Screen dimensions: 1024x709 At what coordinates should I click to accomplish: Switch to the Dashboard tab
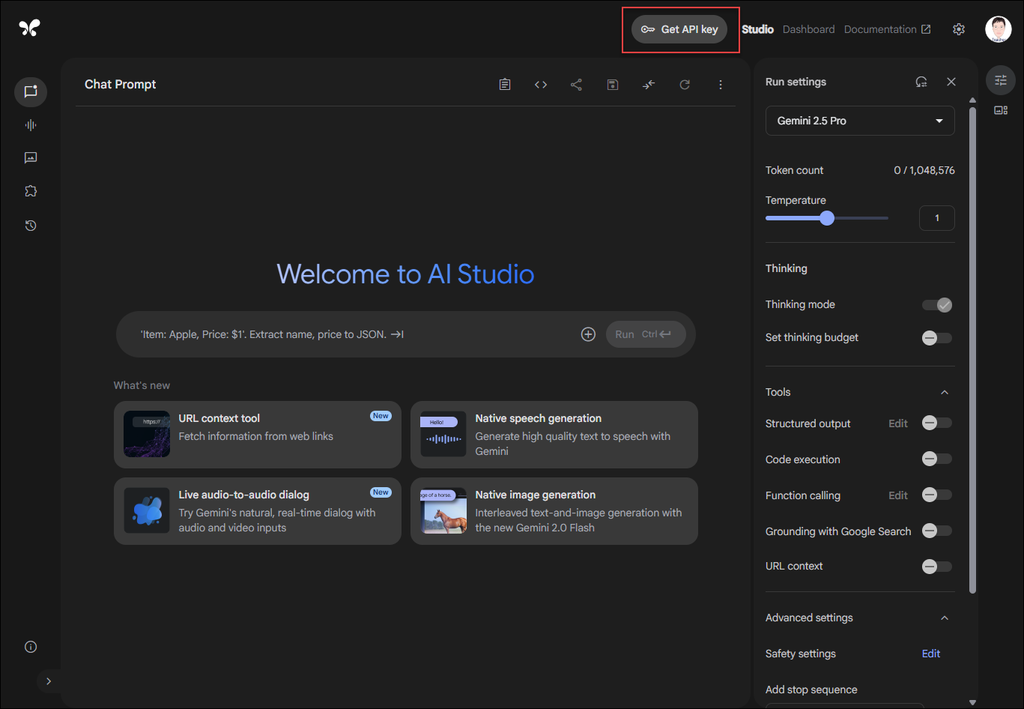click(x=808, y=29)
